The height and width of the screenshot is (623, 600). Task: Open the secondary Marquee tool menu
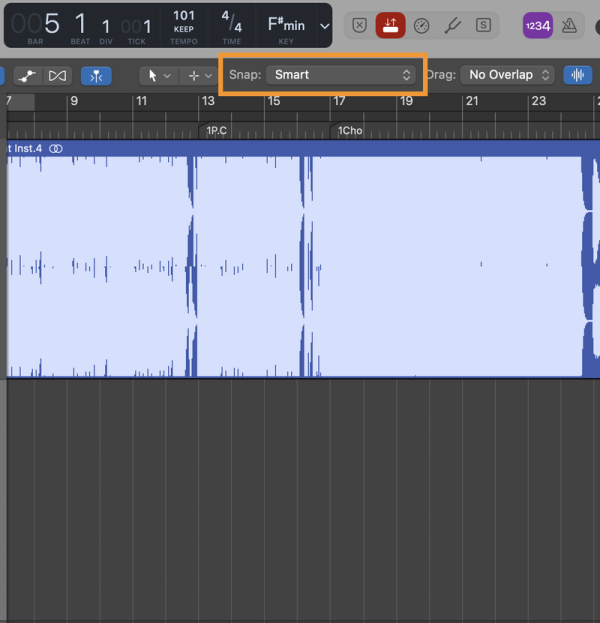pyautogui.click(x=196, y=75)
